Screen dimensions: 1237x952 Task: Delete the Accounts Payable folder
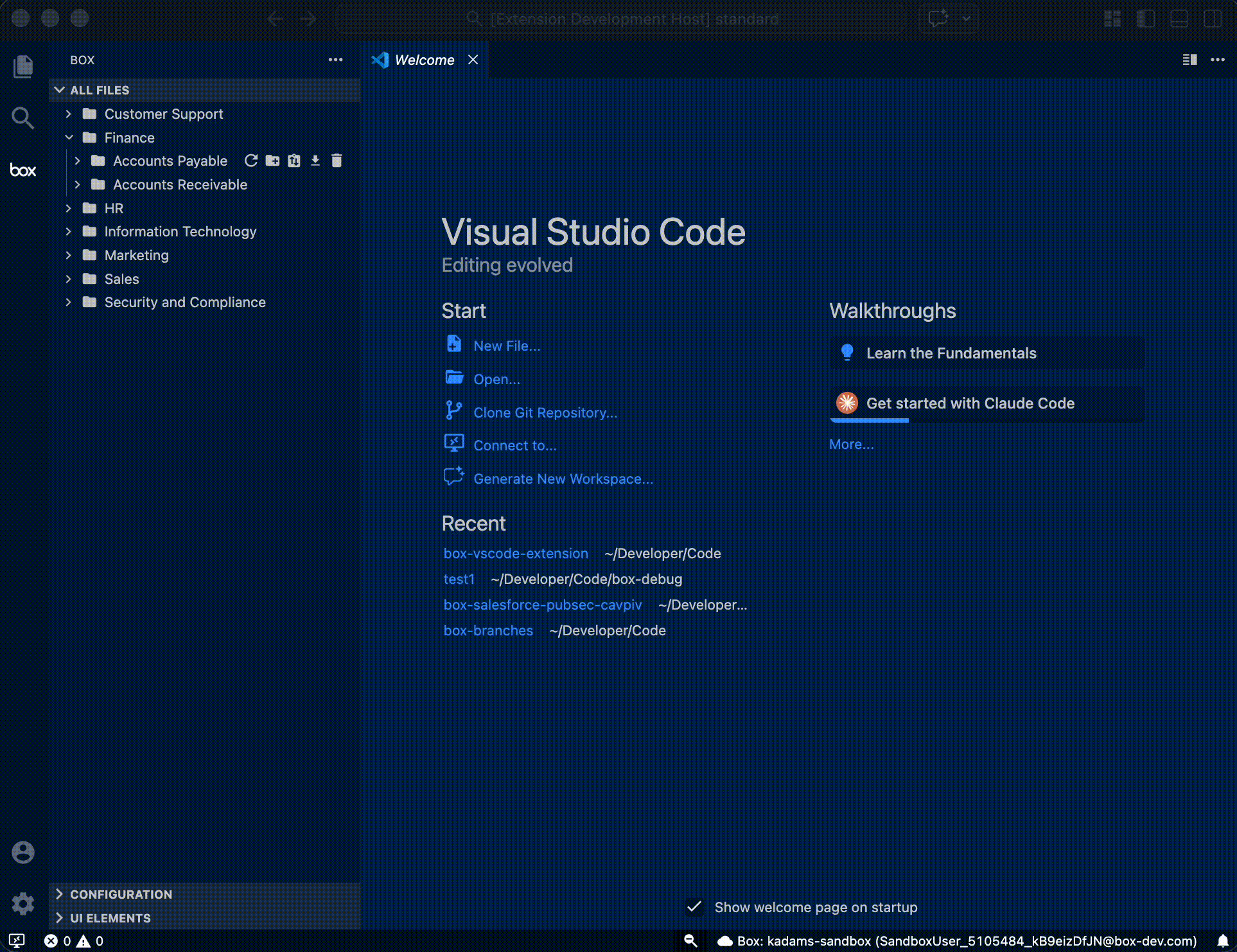pos(337,161)
